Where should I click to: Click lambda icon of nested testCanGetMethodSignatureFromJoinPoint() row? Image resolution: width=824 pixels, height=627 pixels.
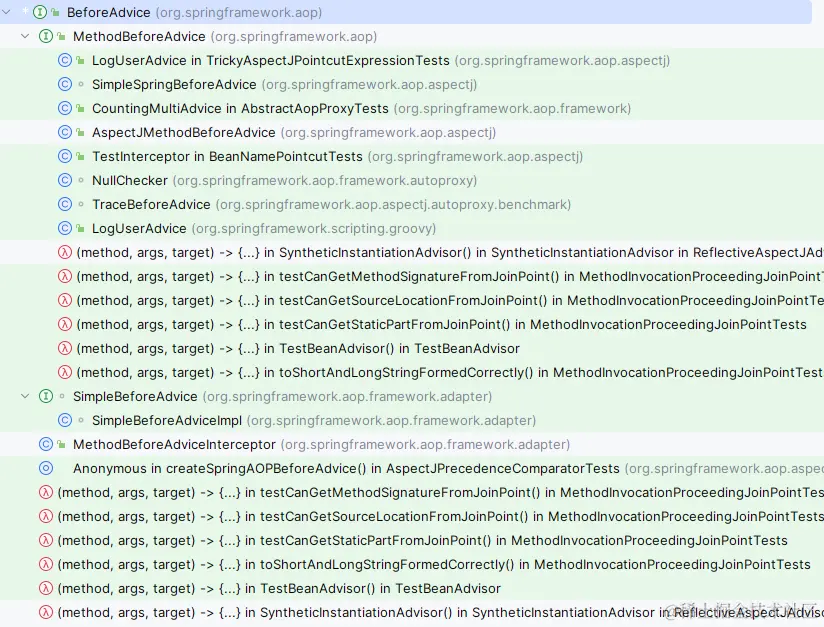[x=65, y=276]
